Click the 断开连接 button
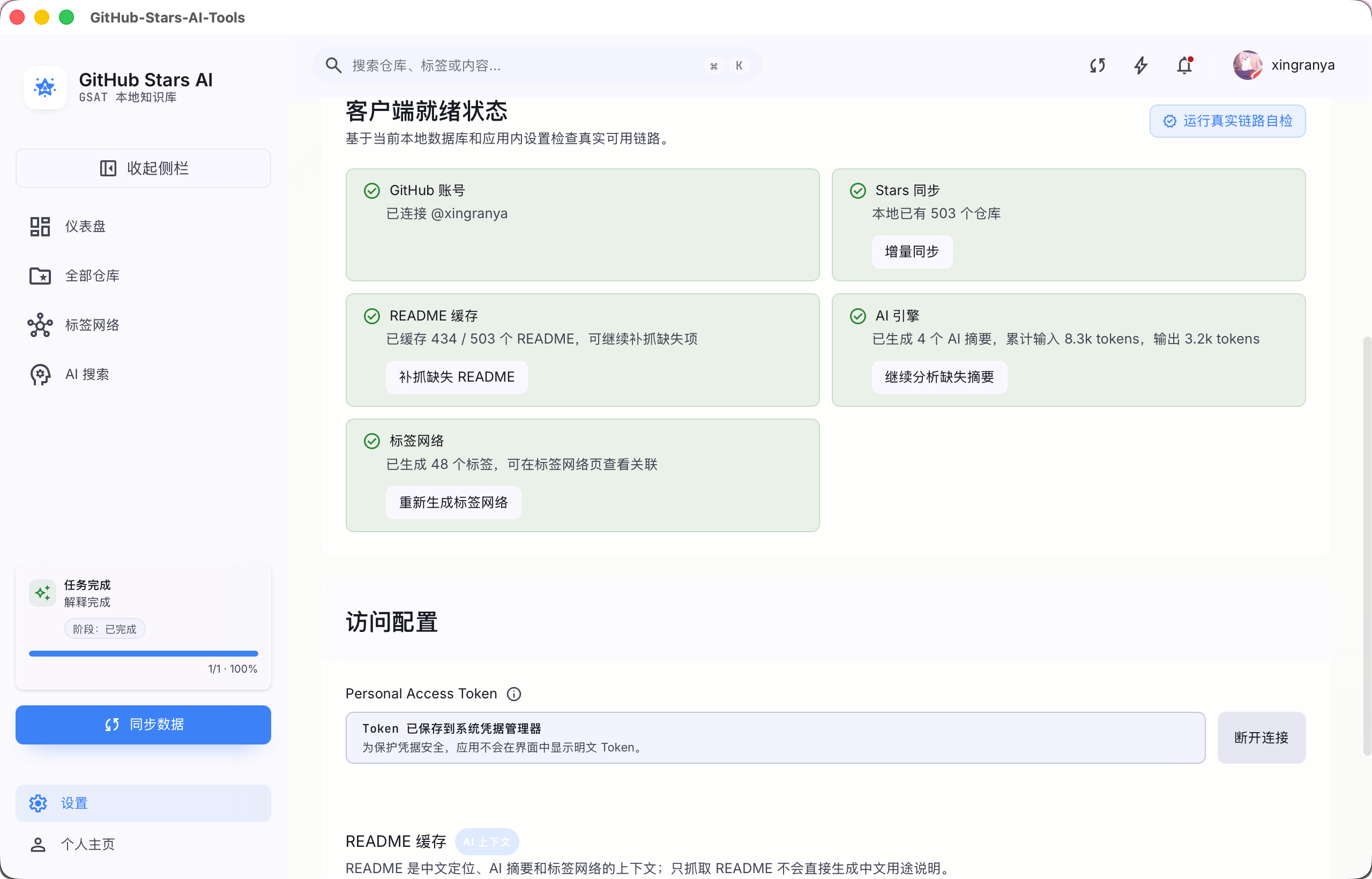The width and height of the screenshot is (1372, 879). click(x=1262, y=738)
